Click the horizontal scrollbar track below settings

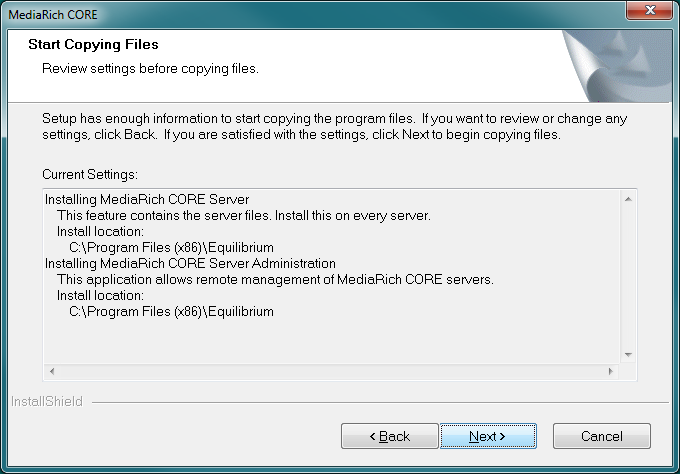[x=331, y=371]
